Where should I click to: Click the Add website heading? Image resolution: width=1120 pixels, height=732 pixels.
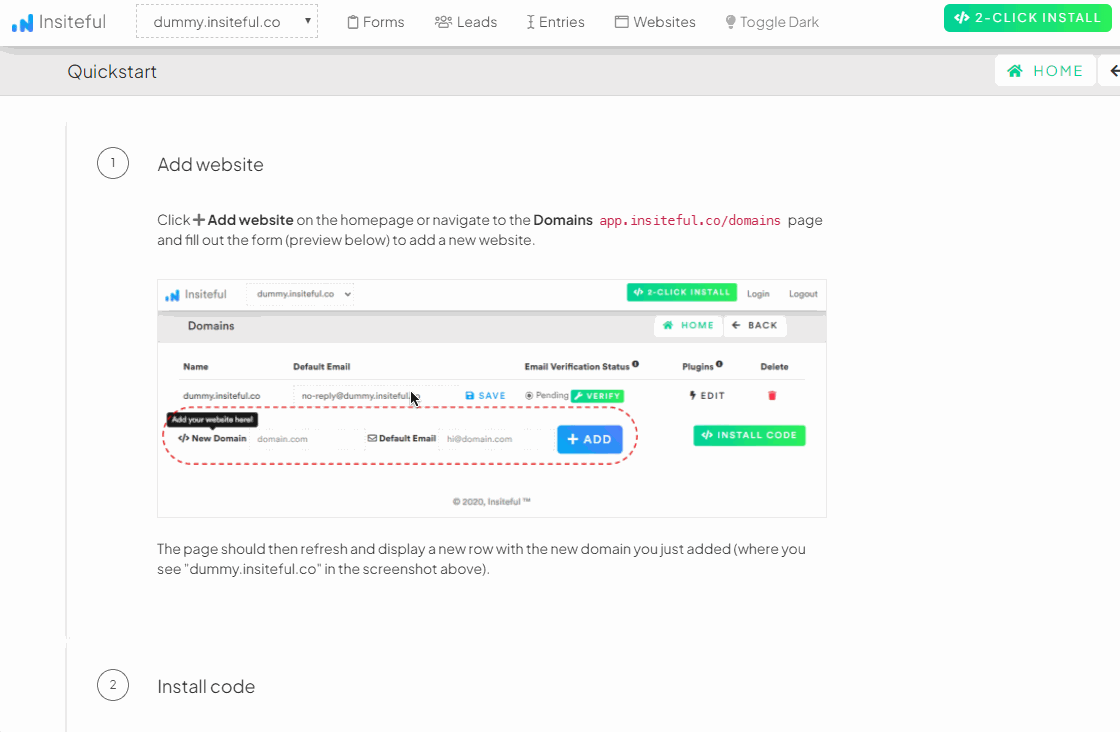tap(210, 165)
